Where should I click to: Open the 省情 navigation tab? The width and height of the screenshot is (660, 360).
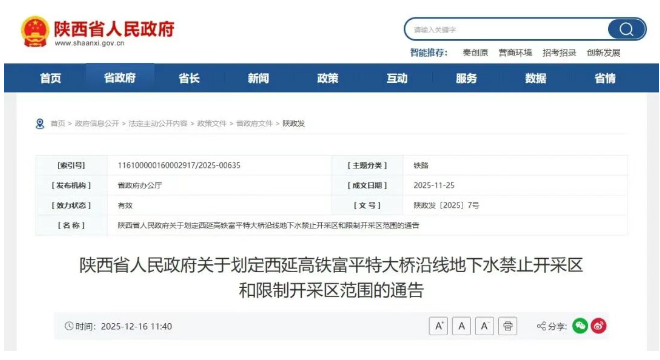pos(605,78)
